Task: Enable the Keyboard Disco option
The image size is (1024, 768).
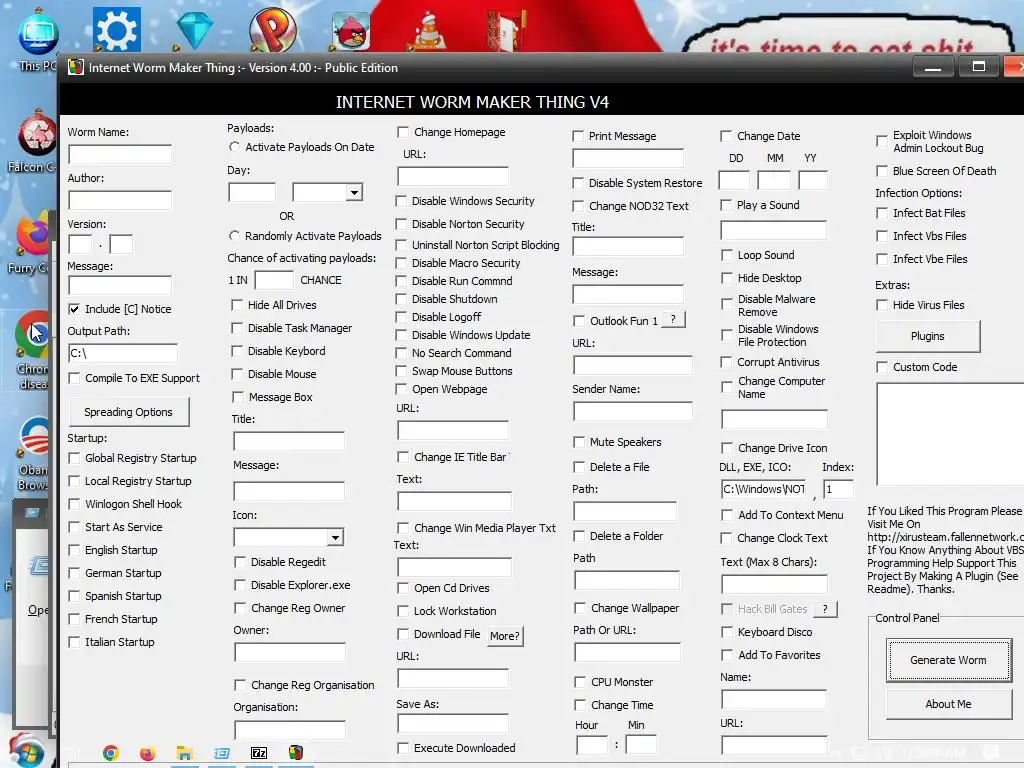Action: point(727,632)
